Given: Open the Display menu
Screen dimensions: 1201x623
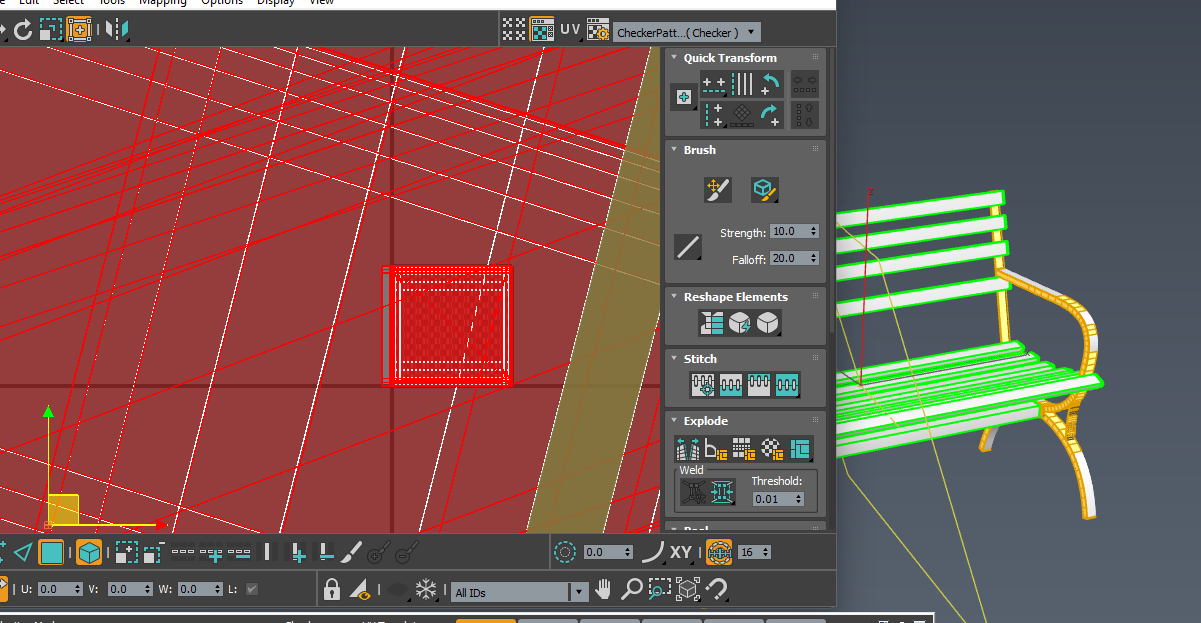Looking at the screenshot, I should 275,2.
